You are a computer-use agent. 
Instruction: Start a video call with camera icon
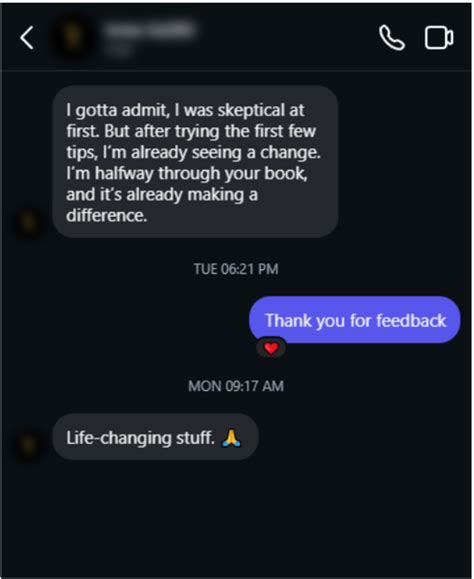[x=439, y=37]
